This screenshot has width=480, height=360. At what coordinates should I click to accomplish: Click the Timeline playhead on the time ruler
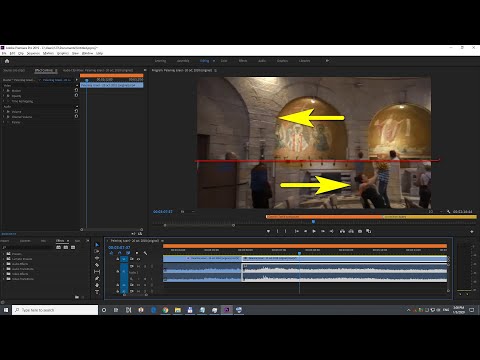pyautogui.click(x=299, y=254)
